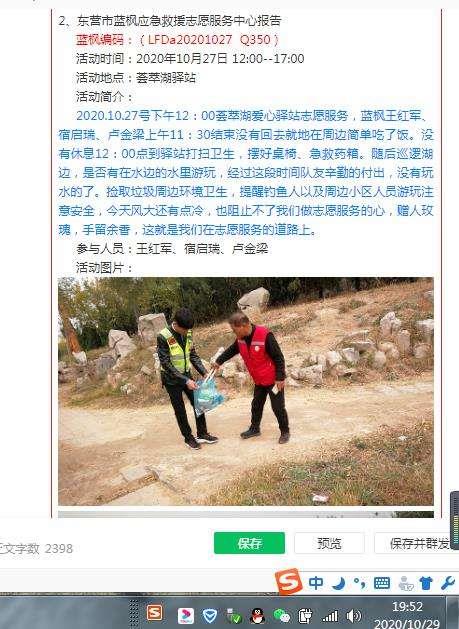
Task: Click the volunteers photo in the article
Action: (246, 391)
